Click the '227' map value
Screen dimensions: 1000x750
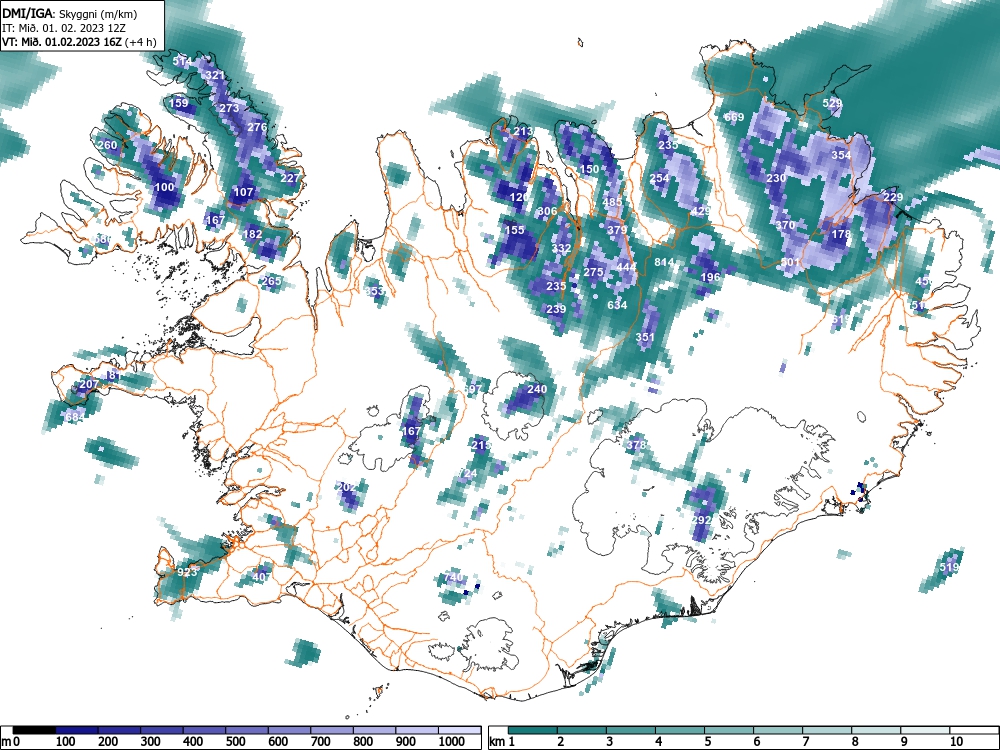pyautogui.click(x=290, y=178)
